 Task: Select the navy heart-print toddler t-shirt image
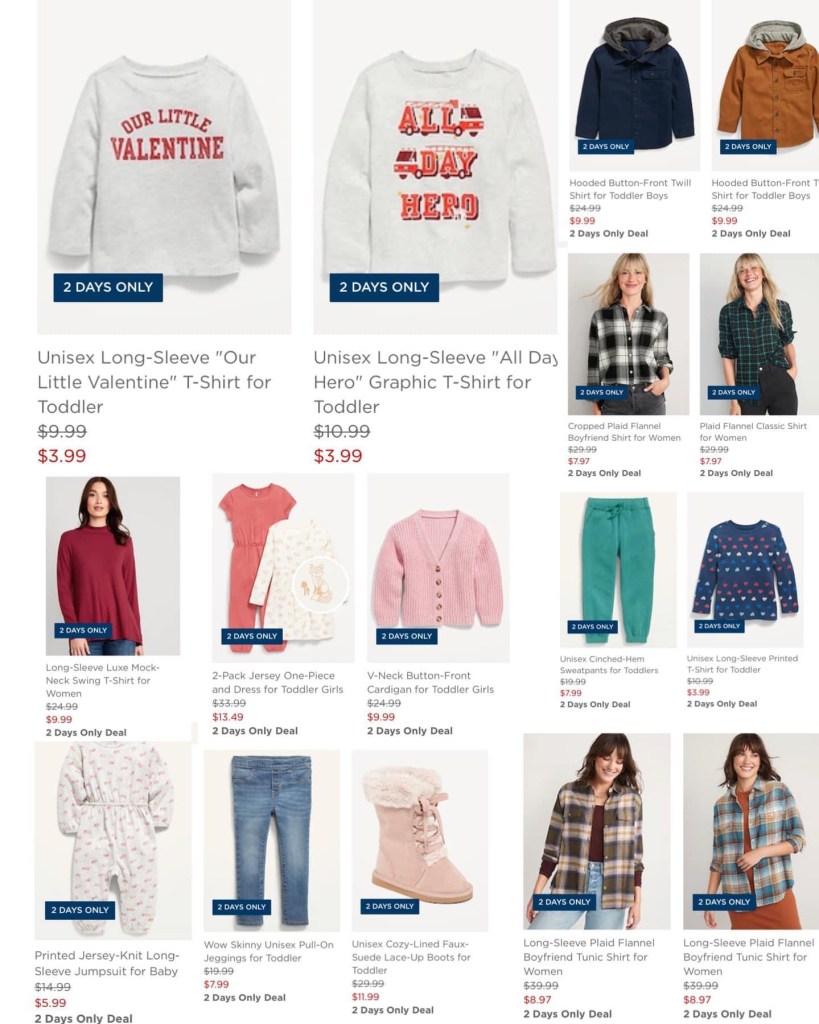pos(745,570)
